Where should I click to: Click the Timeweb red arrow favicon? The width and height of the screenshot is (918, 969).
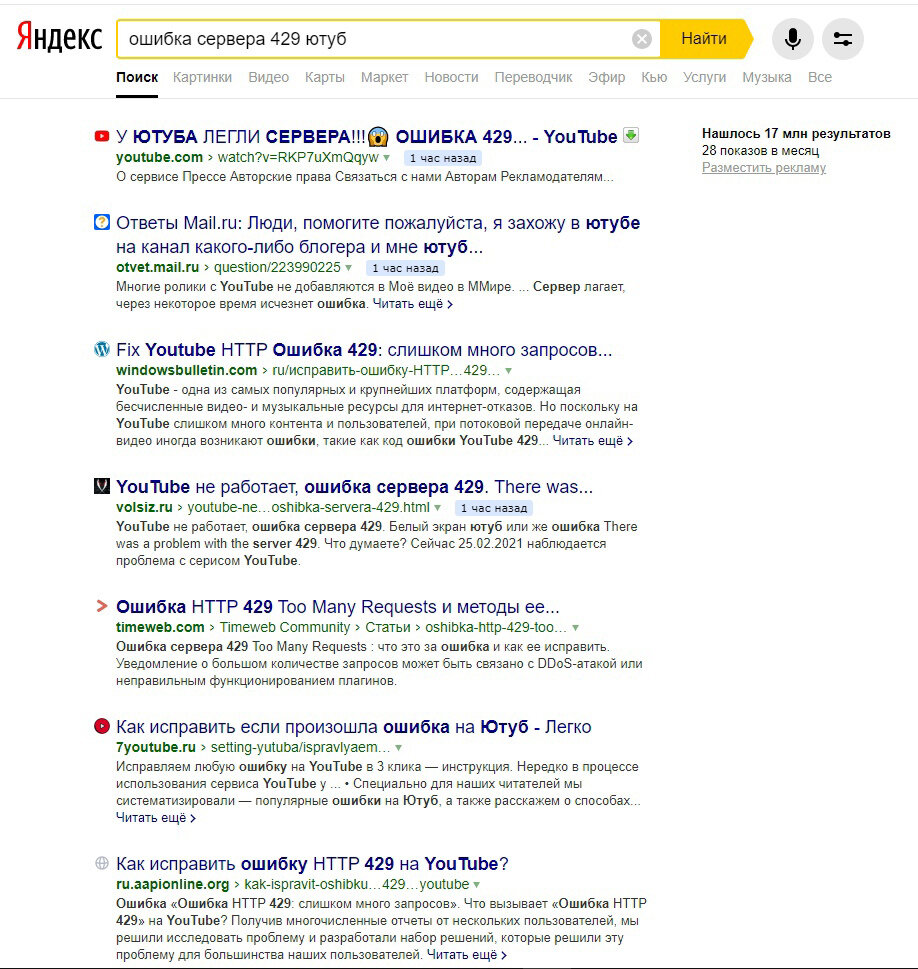[x=101, y=606]
